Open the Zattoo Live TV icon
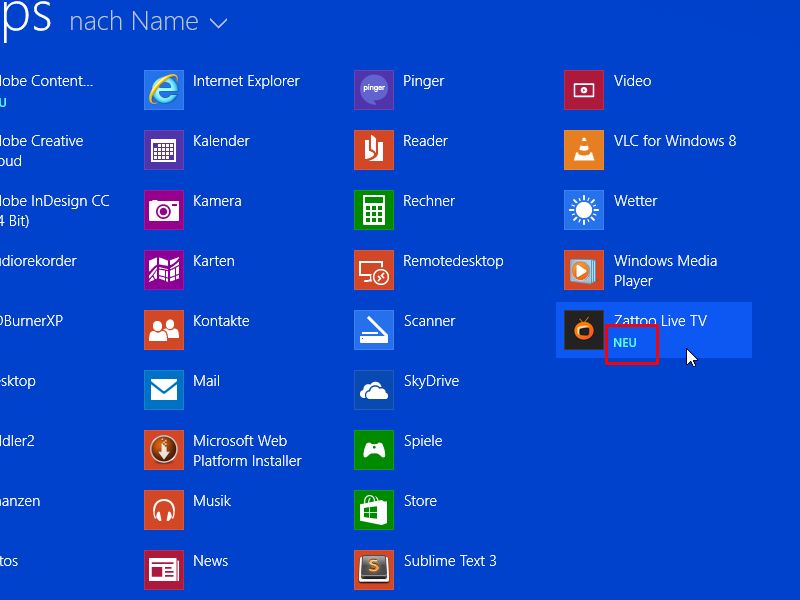This screenshot has width=800, height=600. coord(584,330)
